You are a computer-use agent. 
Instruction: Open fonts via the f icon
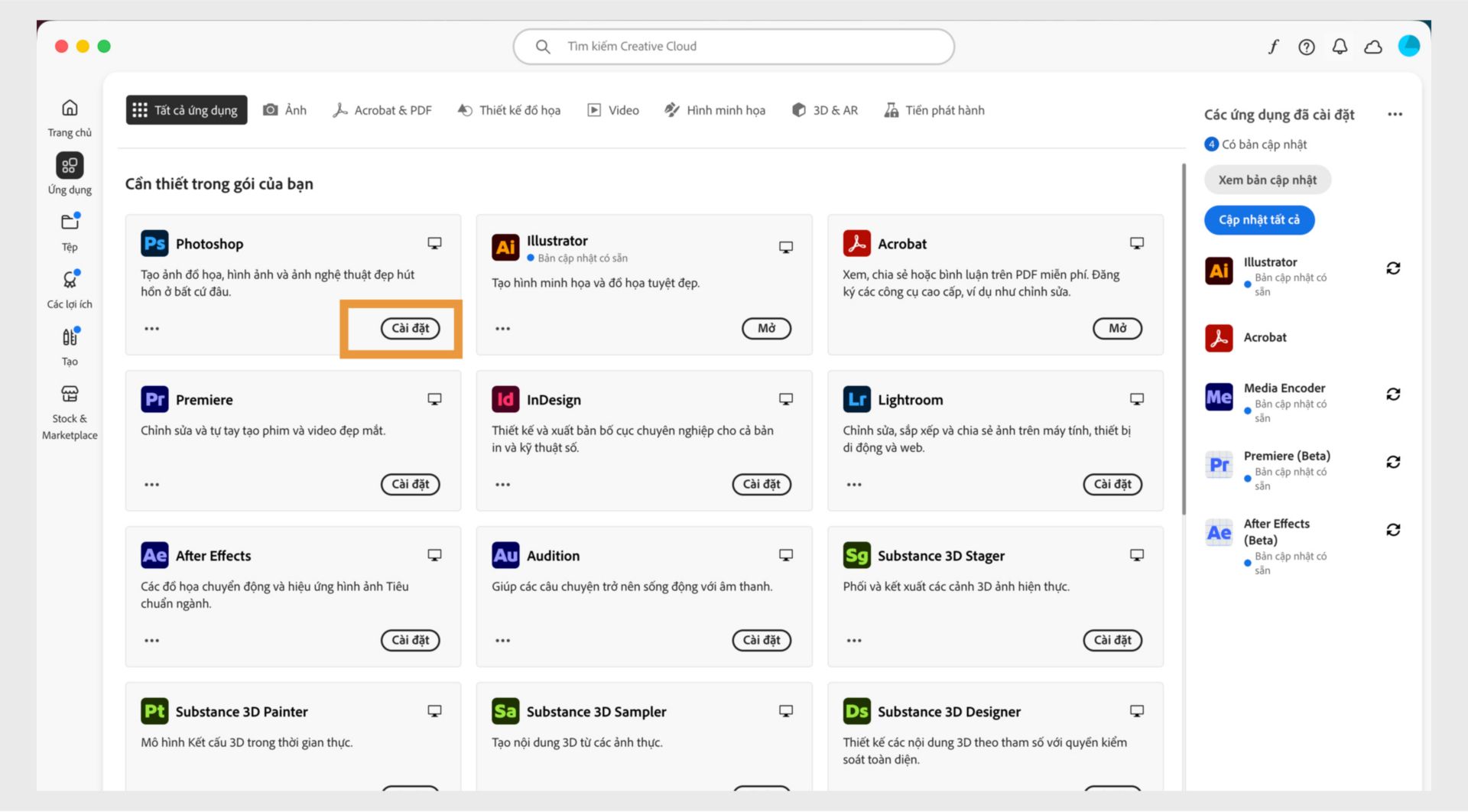point(1273,47)
